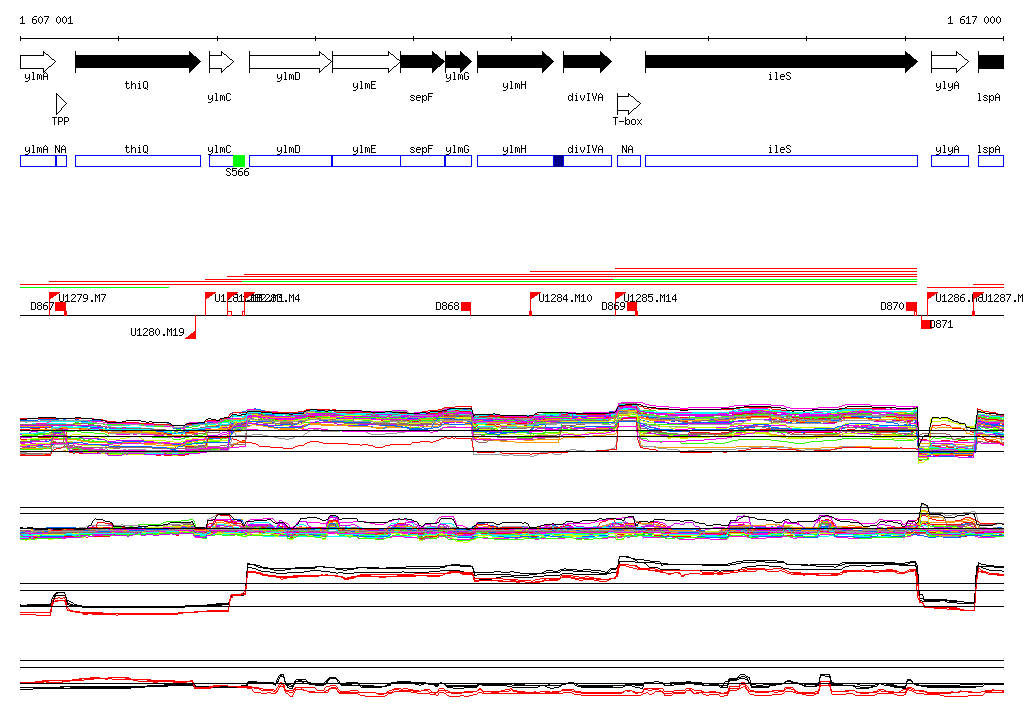Select the U1285.M14 red flag
Screen dimensions: 1024x714
(x=620, y=297)
